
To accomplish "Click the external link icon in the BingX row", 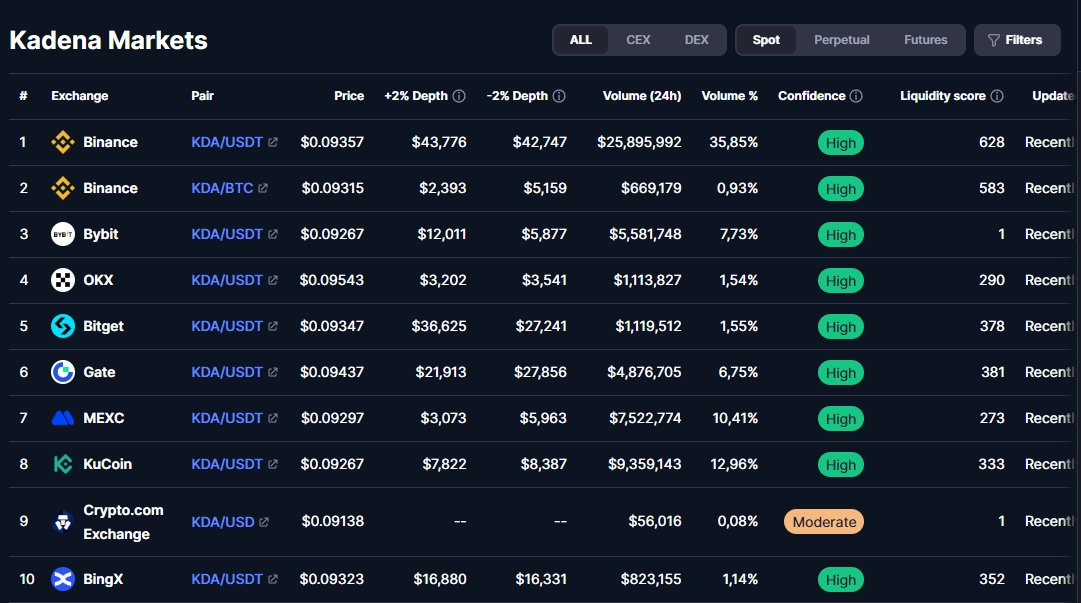I will click(273, 579).
